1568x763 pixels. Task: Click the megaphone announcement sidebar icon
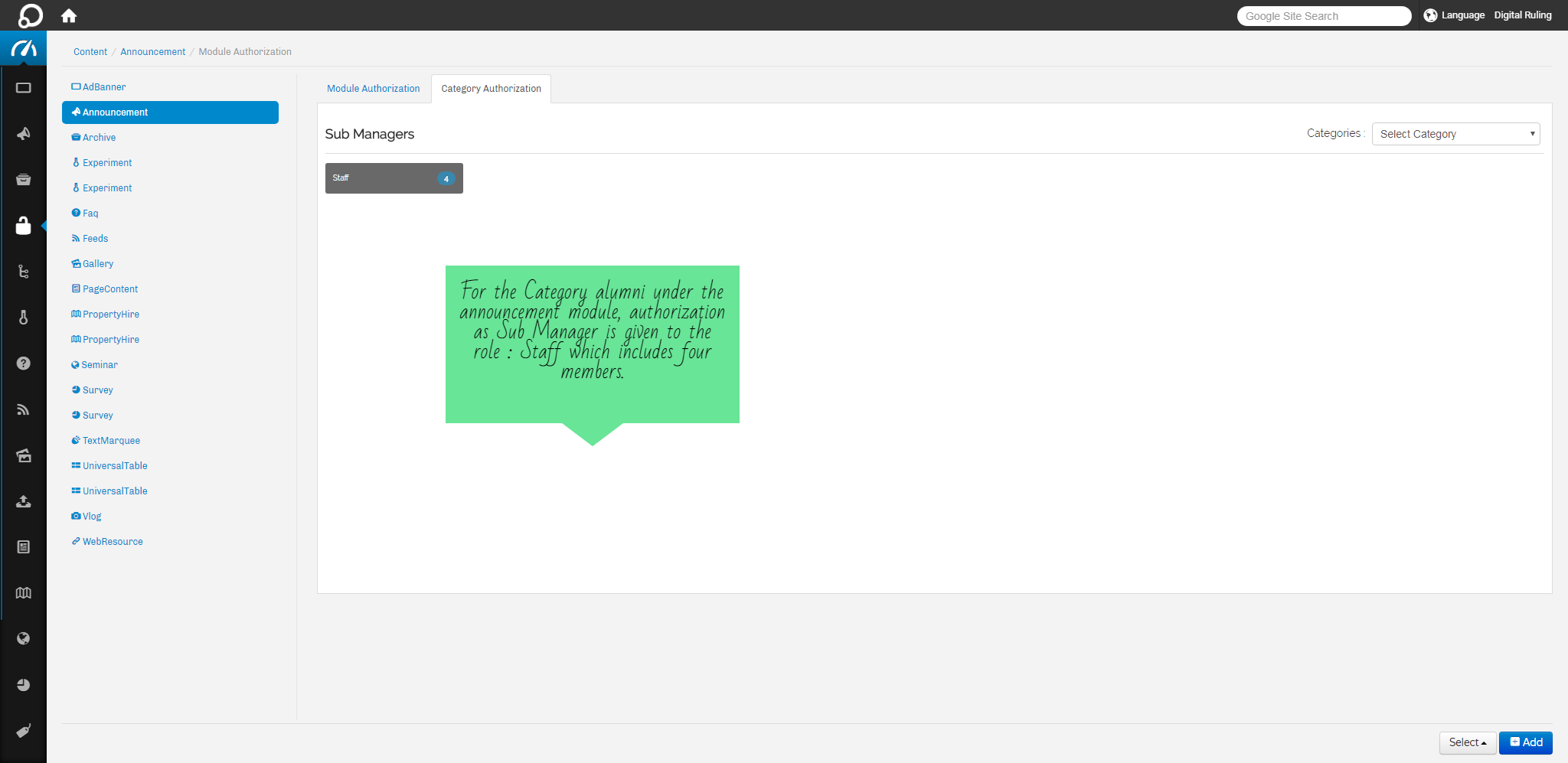click(24, 134)
